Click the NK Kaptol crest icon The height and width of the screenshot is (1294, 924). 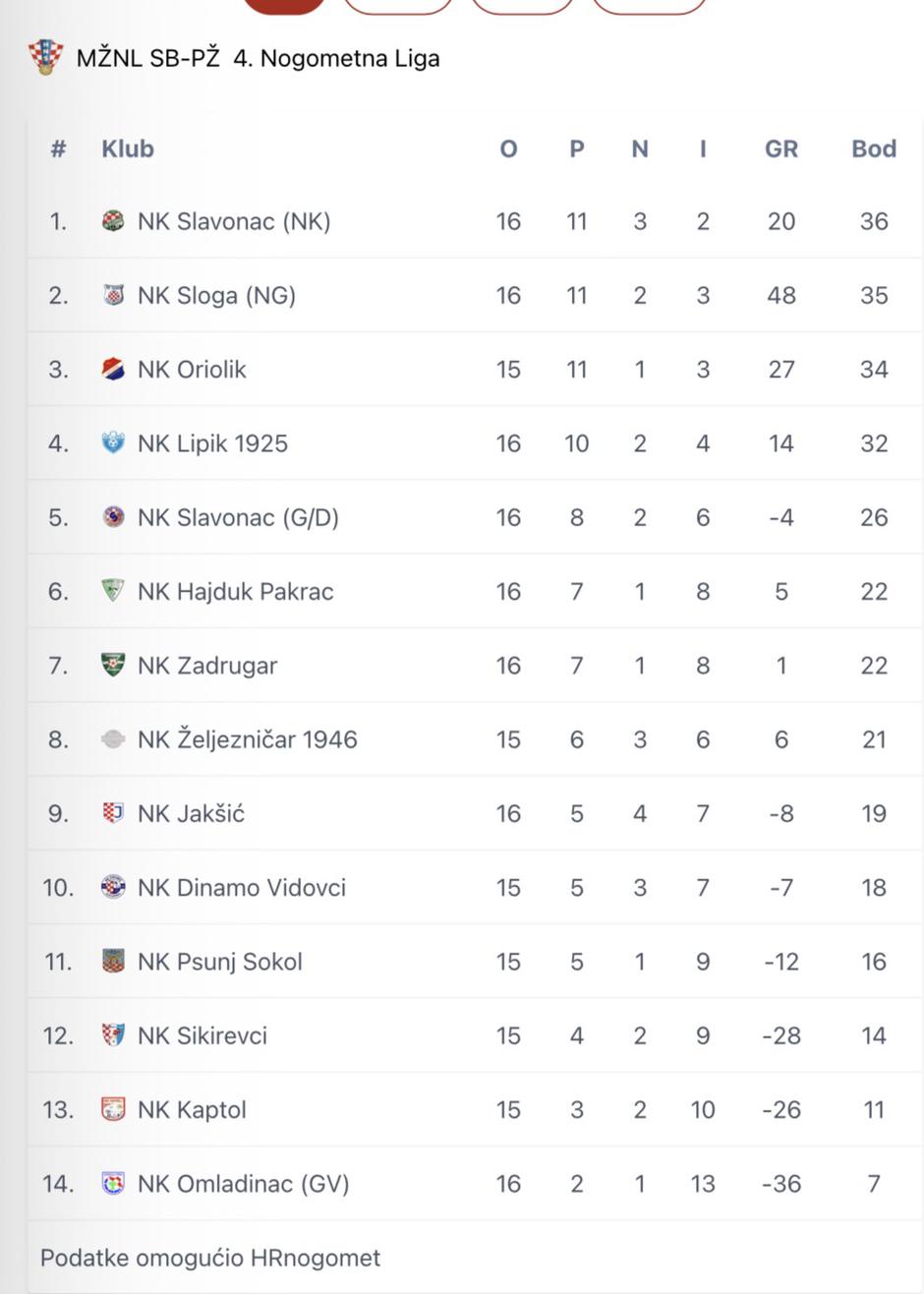tap(113, 1109)
